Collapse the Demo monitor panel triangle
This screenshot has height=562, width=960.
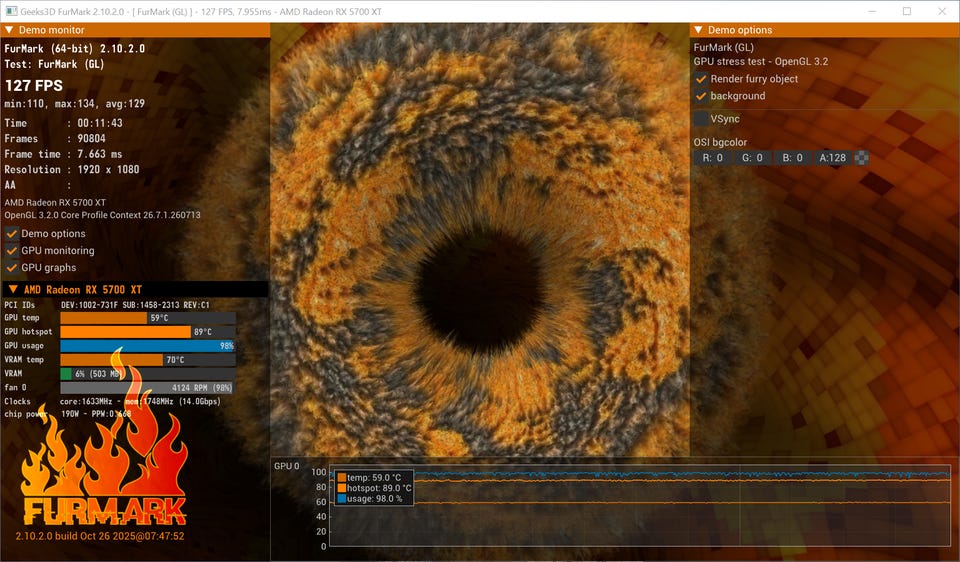9,30
